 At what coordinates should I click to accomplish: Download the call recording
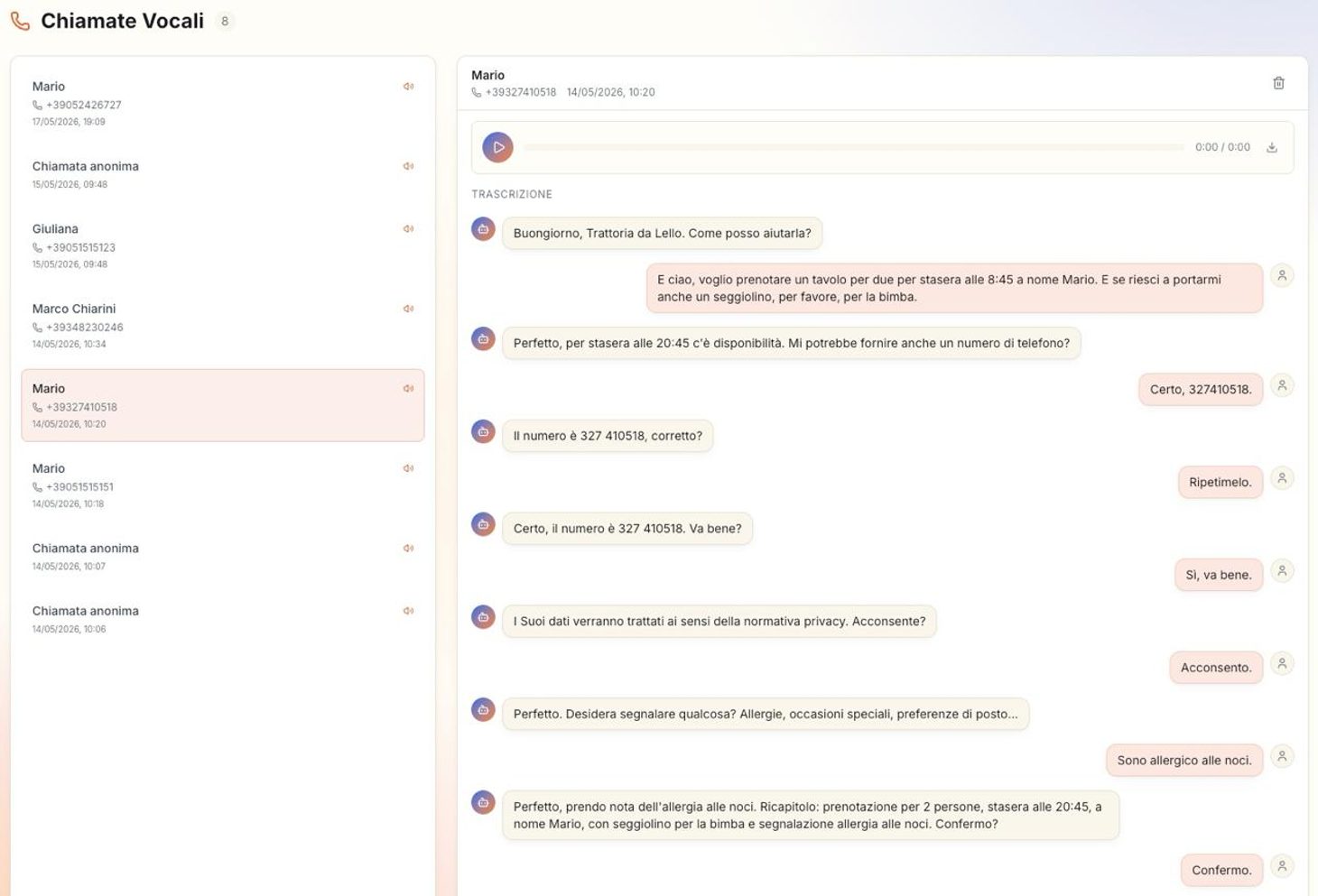1271,147
